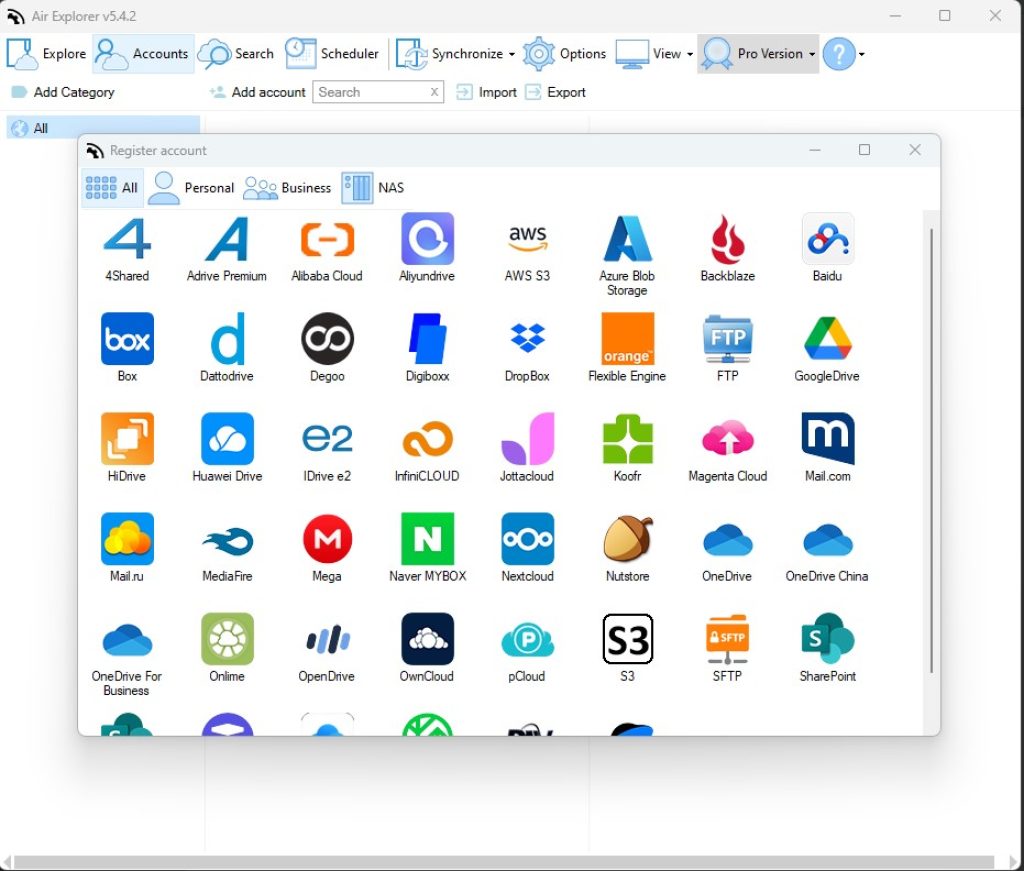Switch to the Personal filter tab
Viewport: 1024px width, 871px height.
point(191,188)
